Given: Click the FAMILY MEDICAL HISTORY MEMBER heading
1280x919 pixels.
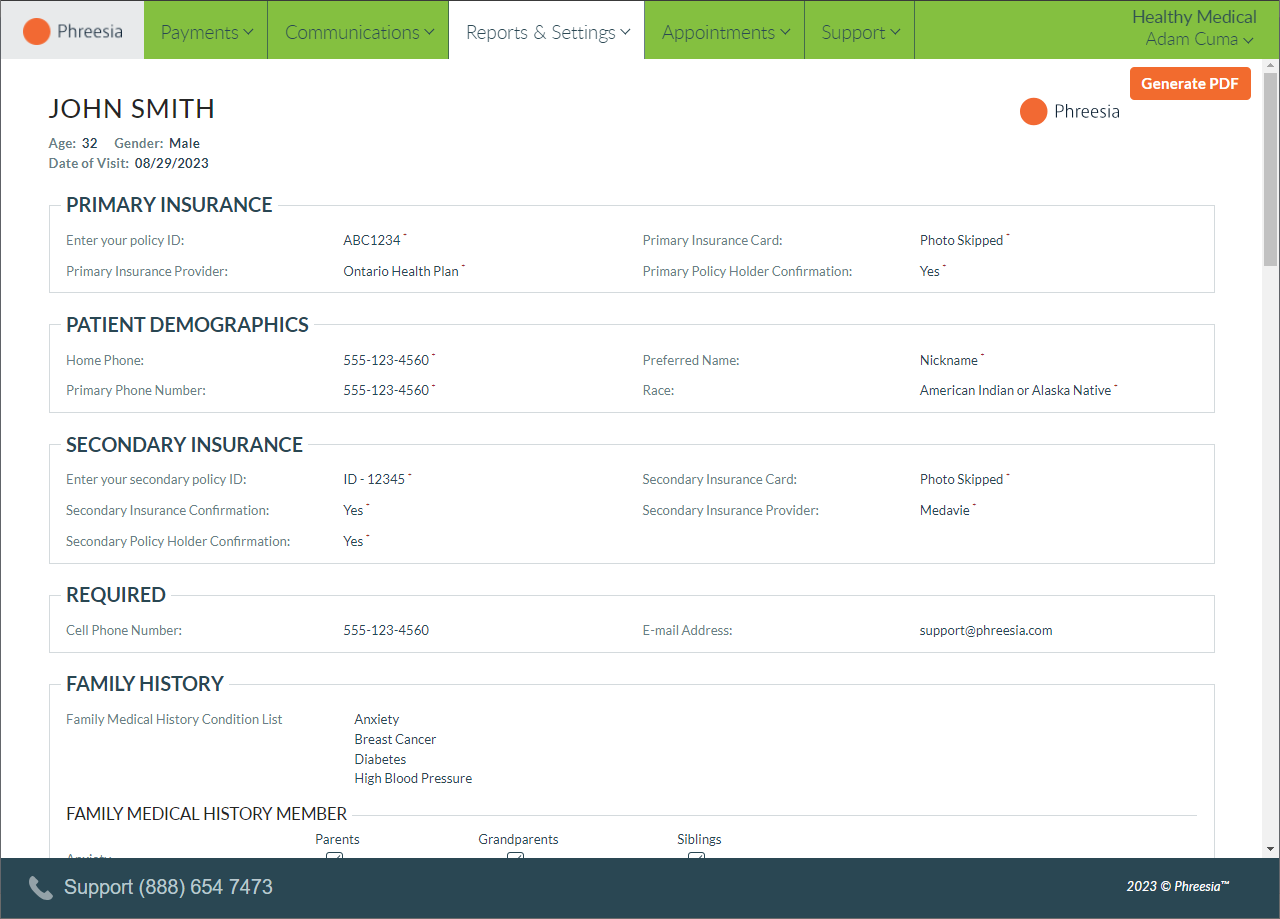Looking at the screenshot, I should 207,814.
